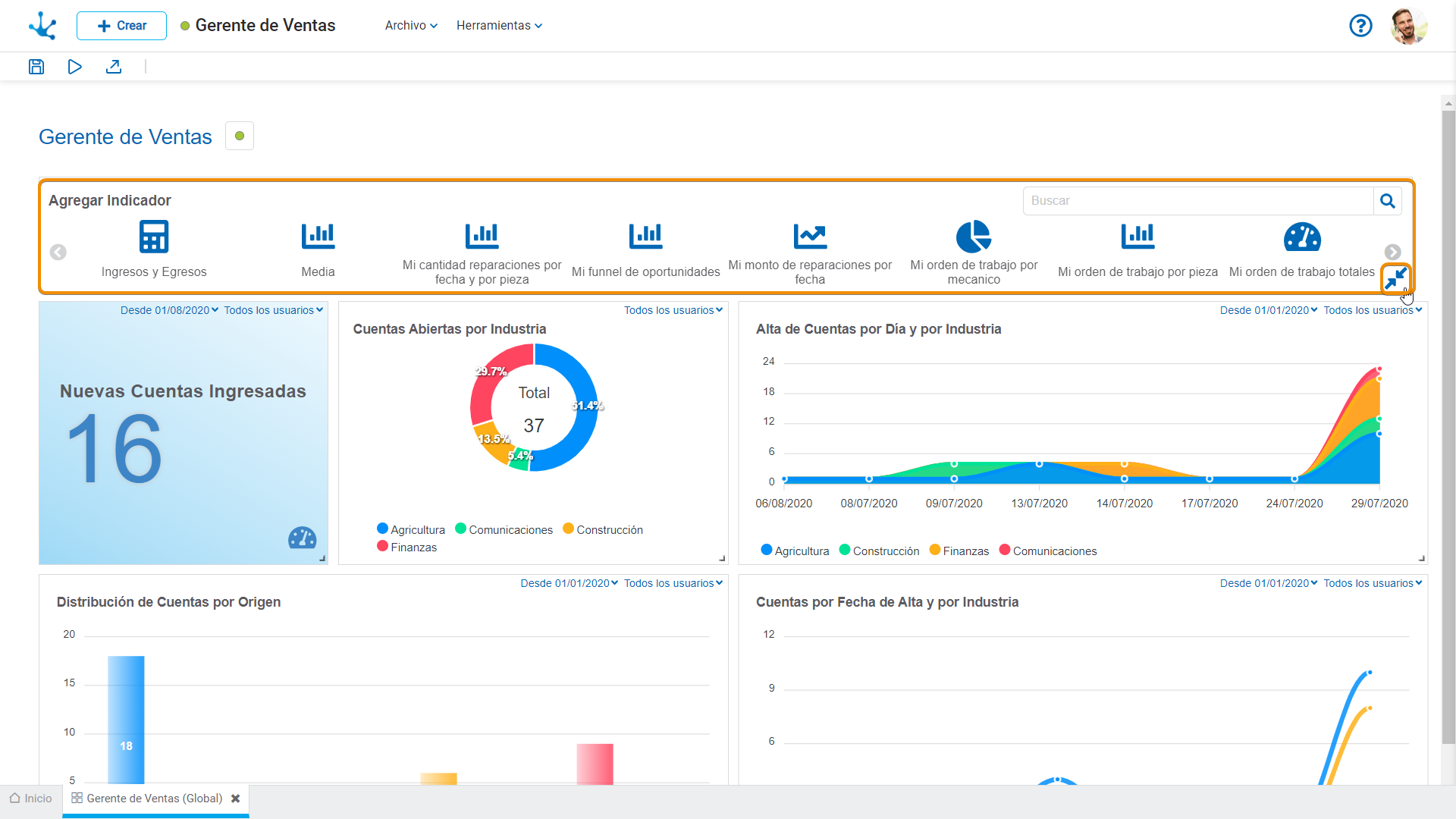The image size is (1456, 819).
Task: Add the Ingresos y Egresos calculator indicator
Action: pos(154,237)
